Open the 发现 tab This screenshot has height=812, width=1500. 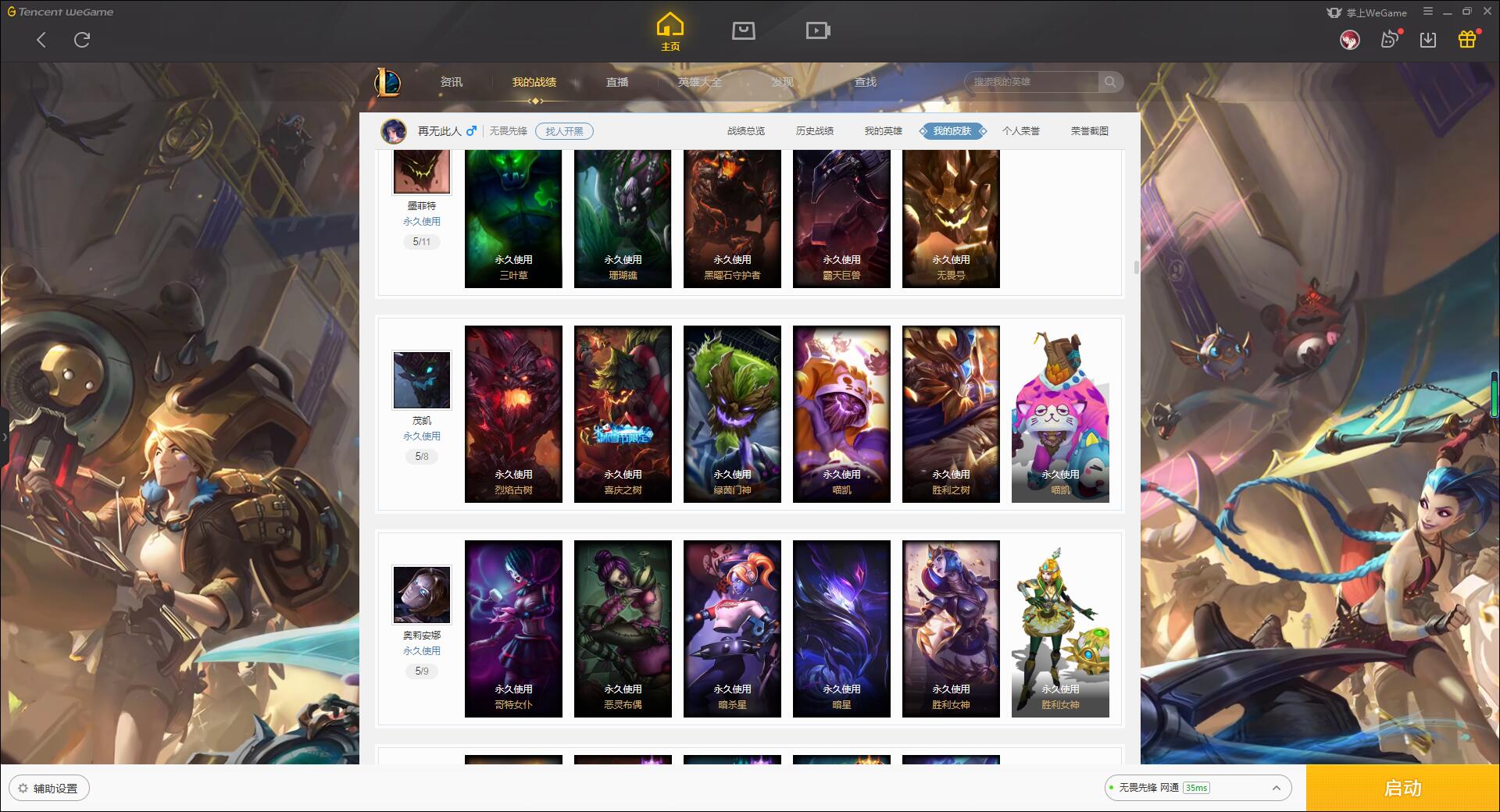(783, 82)
